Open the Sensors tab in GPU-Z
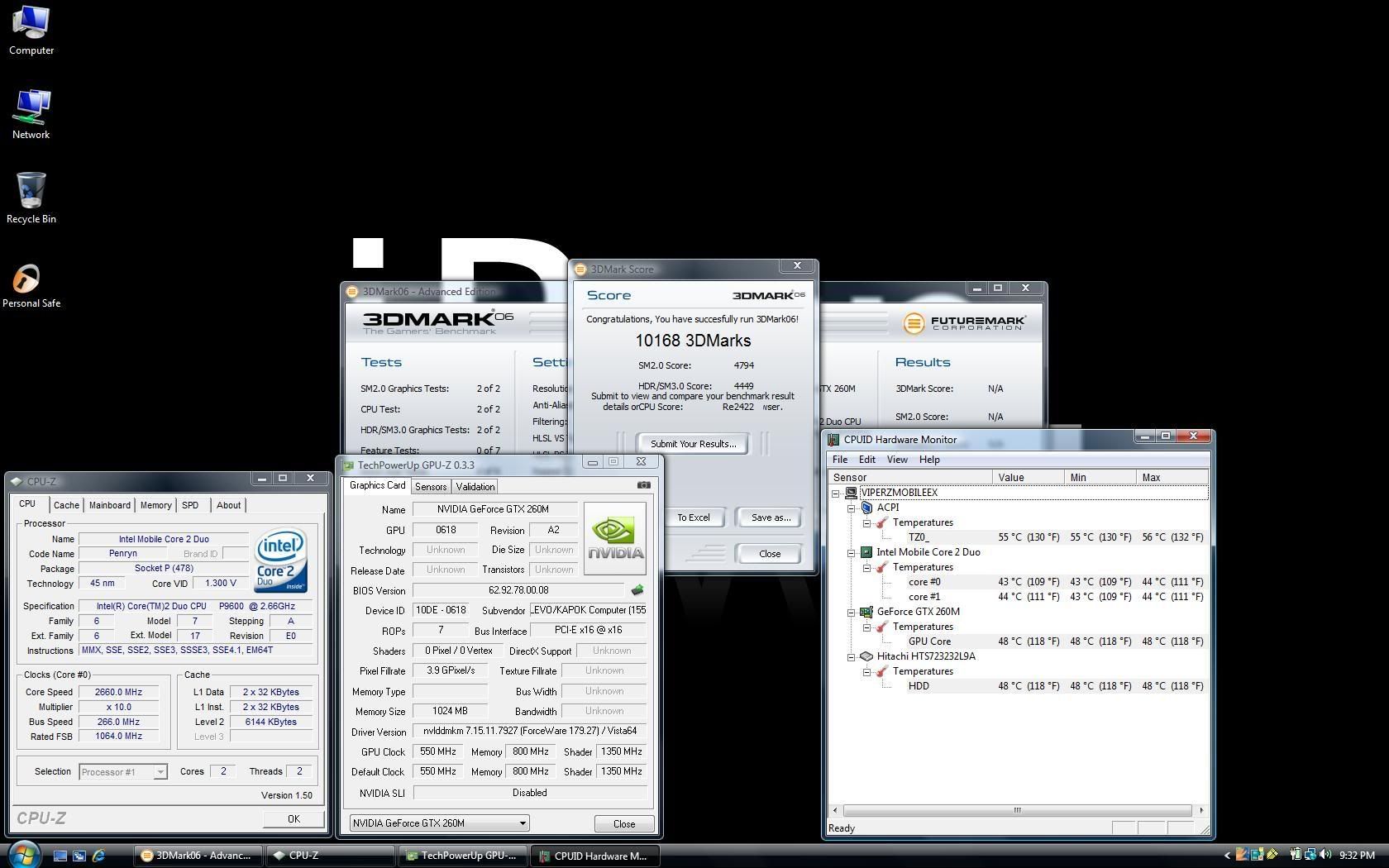Image resolution: width=1389 pixels, height=868 pixels. coord(430,487)
